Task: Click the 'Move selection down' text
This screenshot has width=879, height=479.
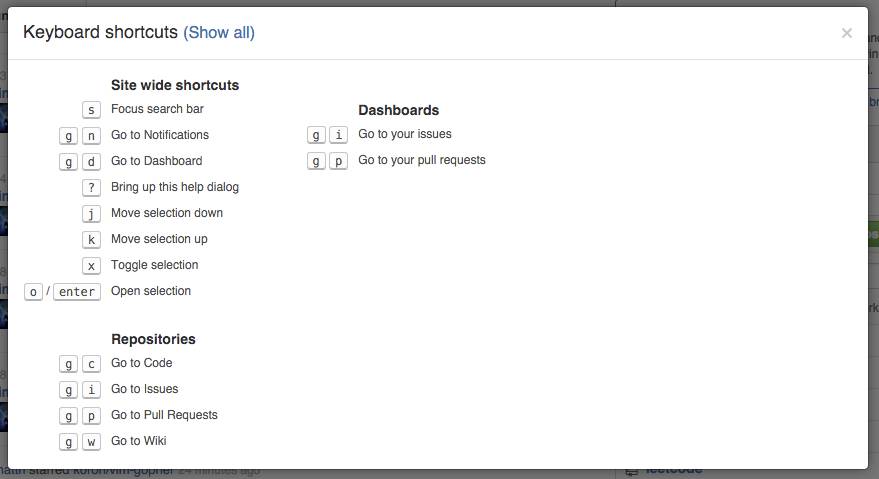Action: pos(167,213)
